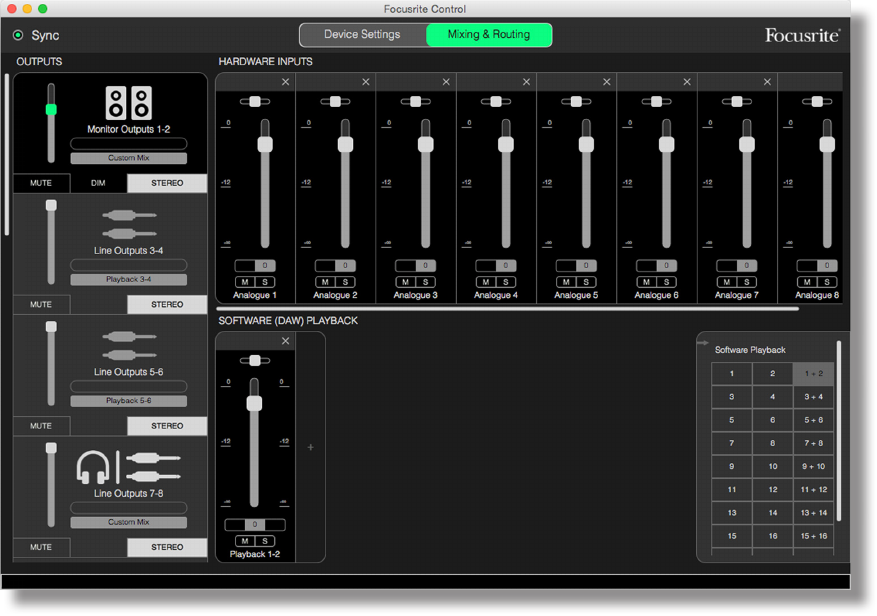
Task: Select software playback pair 3 + 4
Action: tap(813, 397)
